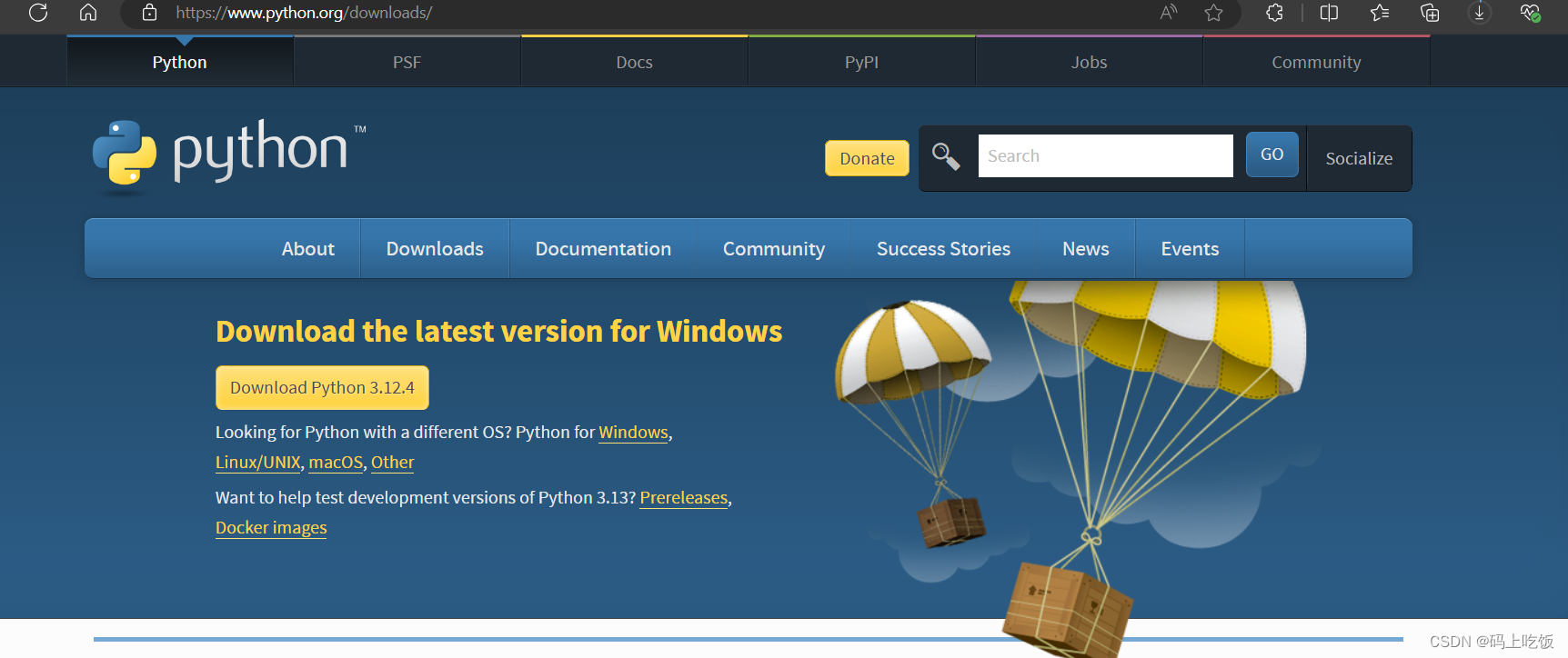Reload the page with the refresh icon
Viewport: 1568px width, 658px height.
pyautogui.click(x=38, y=13)
